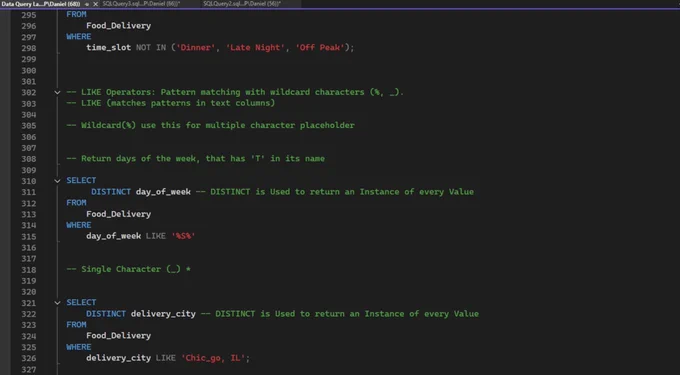Viewport: 680px width, 375px height.
Task: Click the SELECT keyword on line 321
Action: [81, 303]
